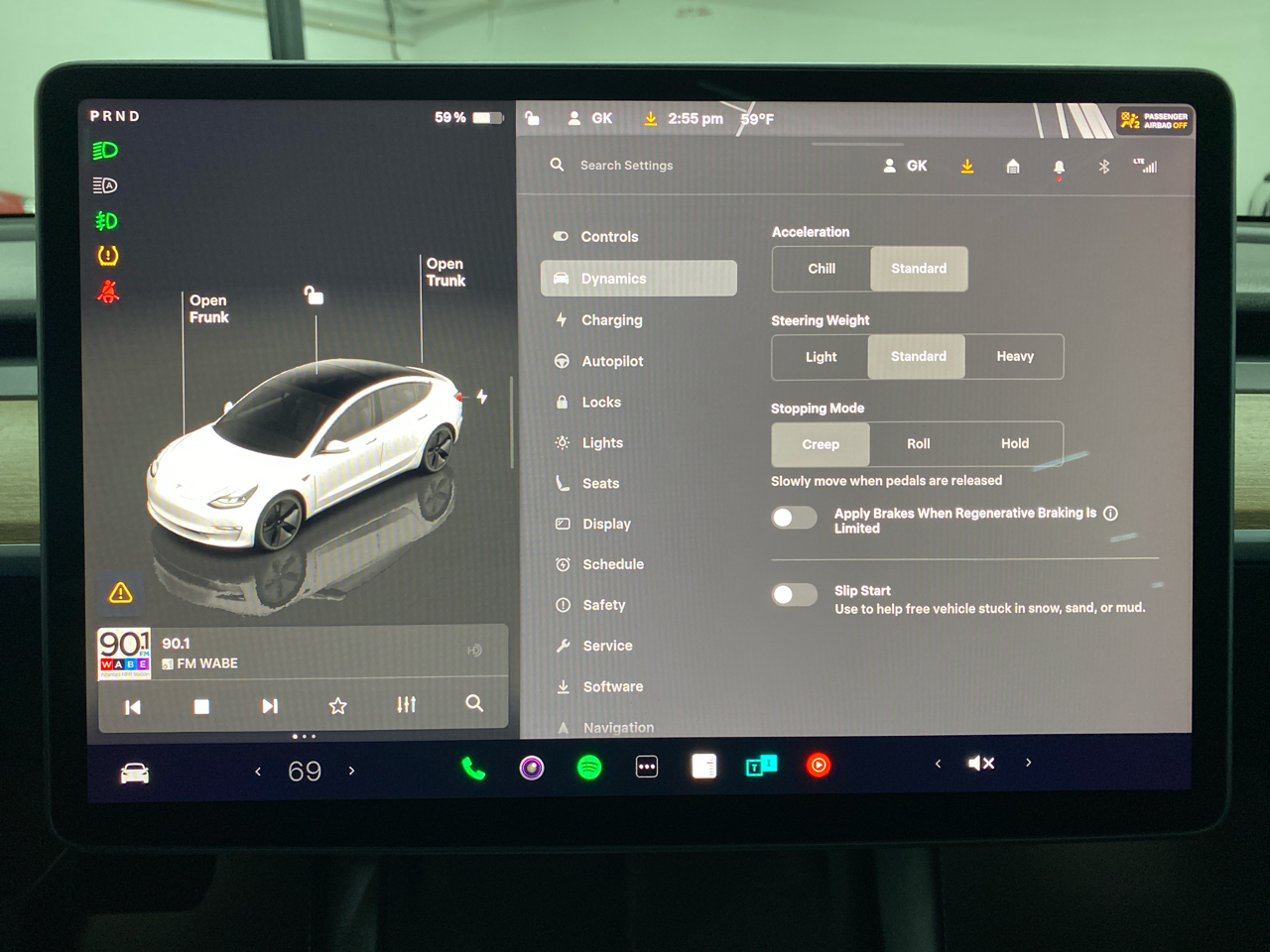The height and width of the screenshot is (952, 1270).
Task: Open the notifications bell icon
Action: 1059,166
